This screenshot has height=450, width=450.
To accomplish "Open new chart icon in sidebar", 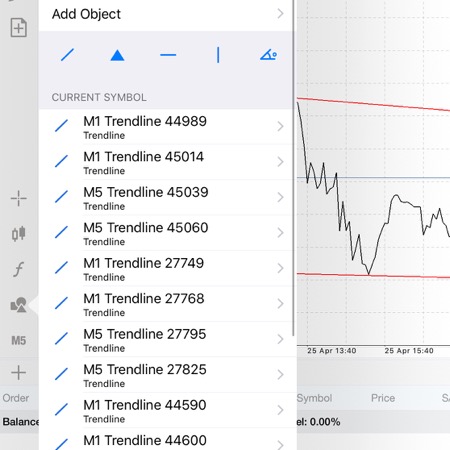I will (19, 27).
